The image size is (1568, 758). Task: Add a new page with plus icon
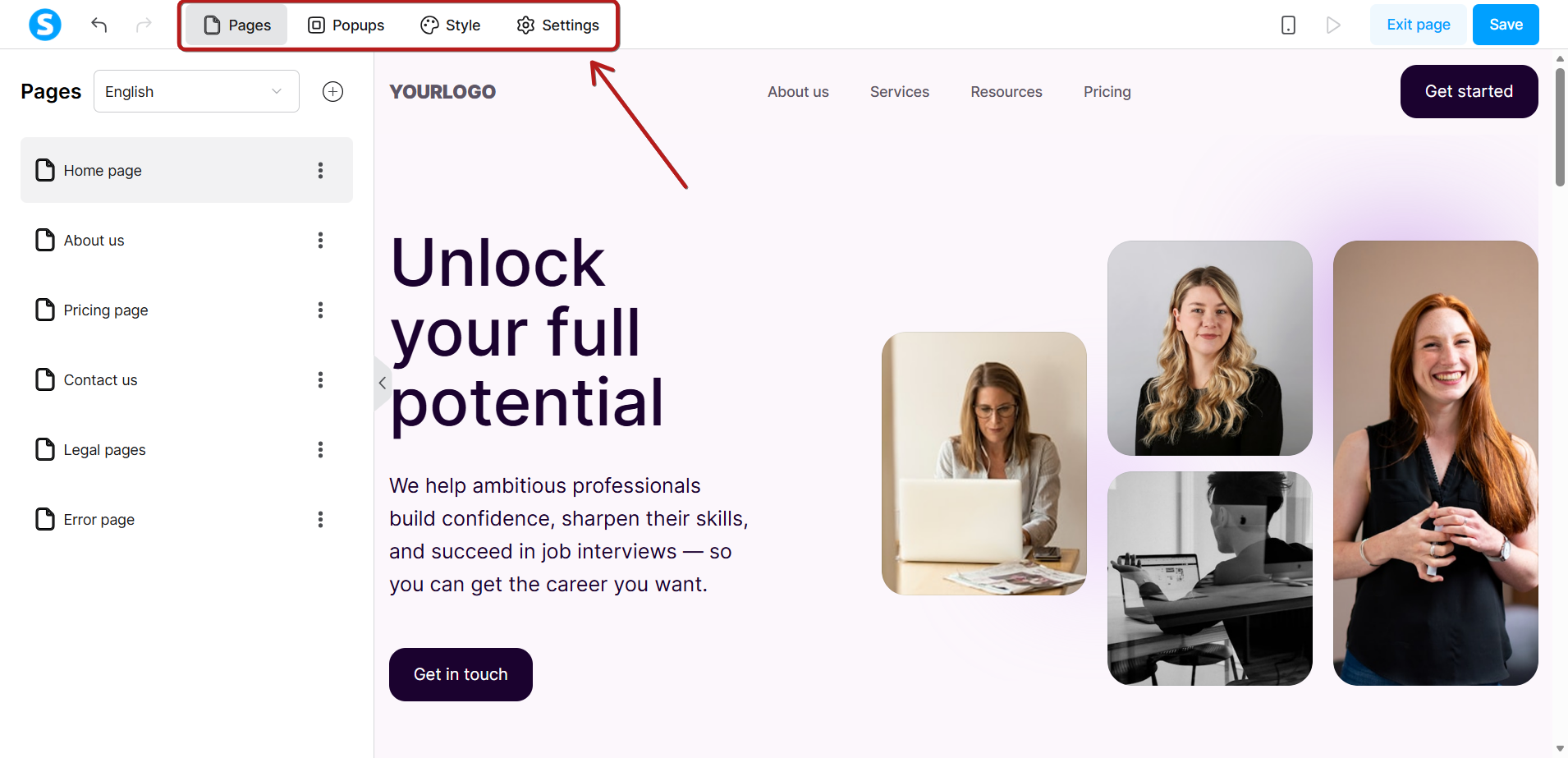click(x=332, y=91)
